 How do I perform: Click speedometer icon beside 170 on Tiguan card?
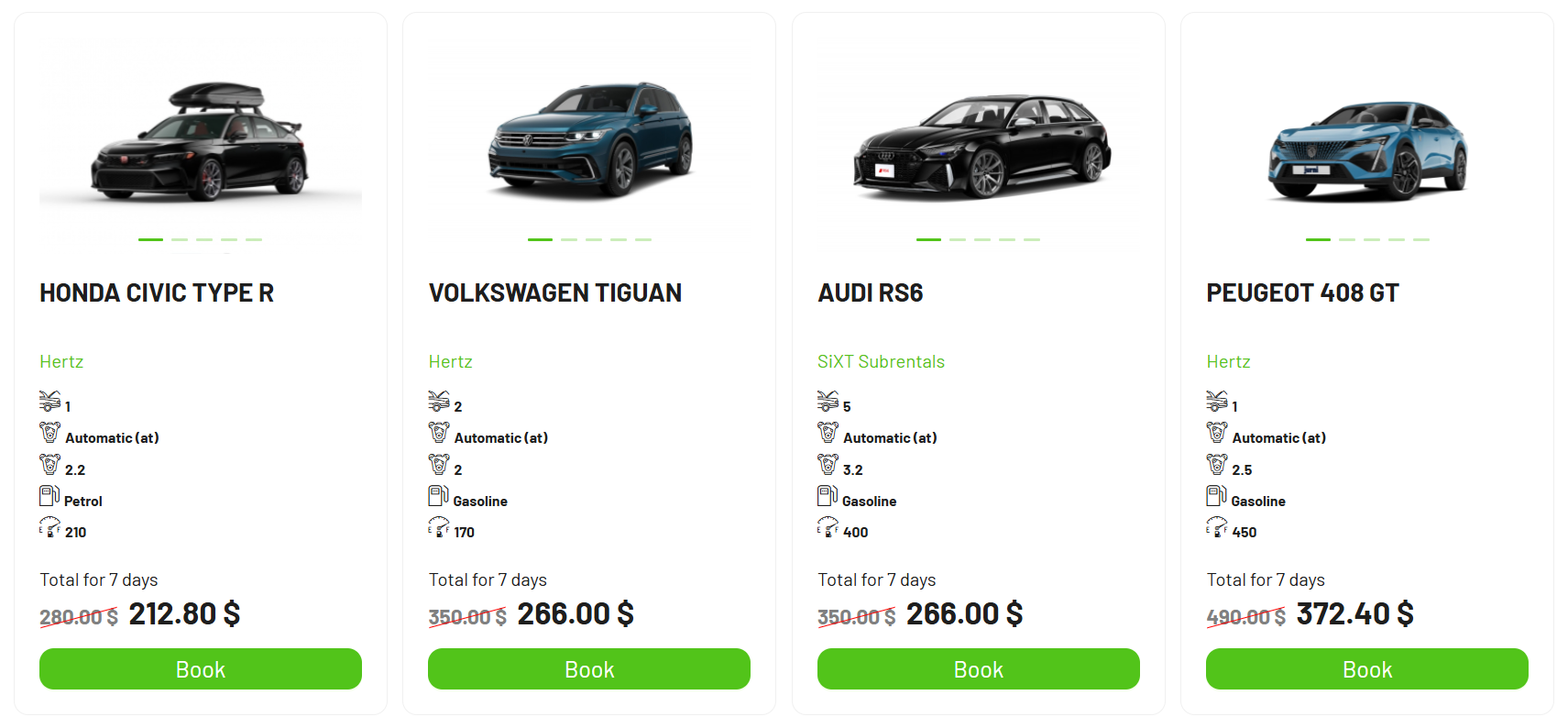coord(439,527)
